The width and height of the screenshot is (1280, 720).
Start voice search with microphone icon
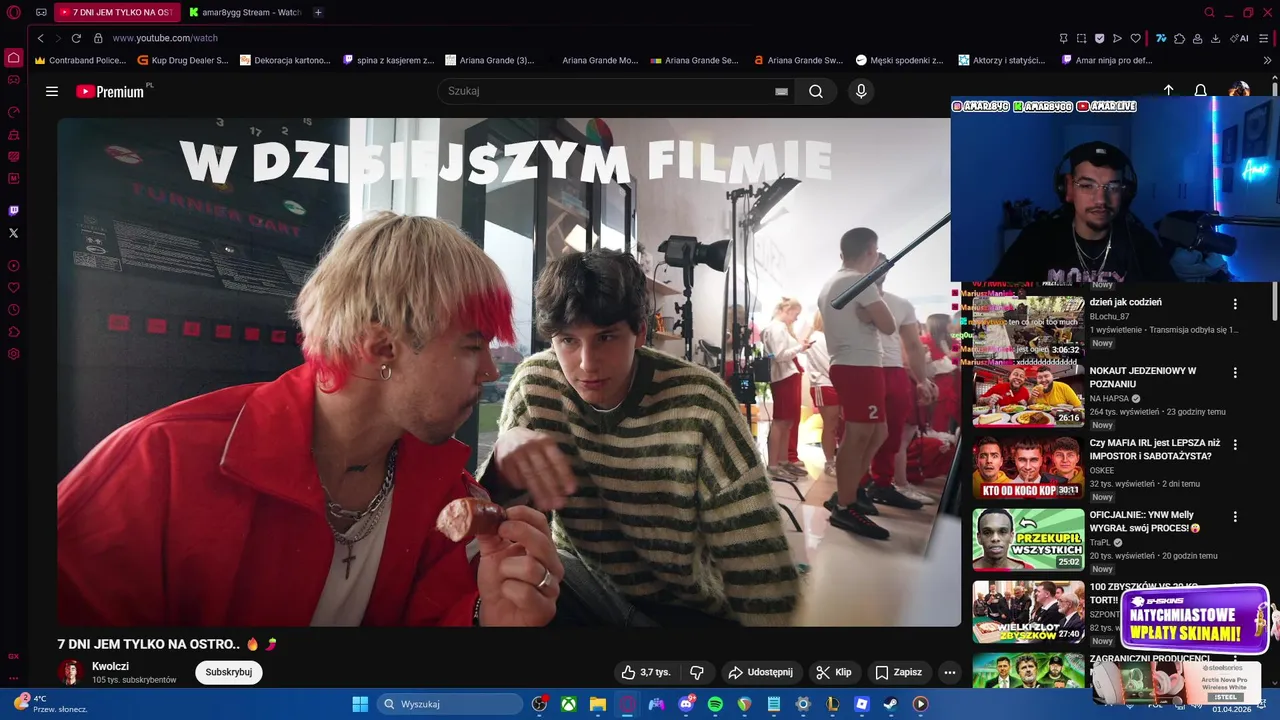[x=860, y=91]
